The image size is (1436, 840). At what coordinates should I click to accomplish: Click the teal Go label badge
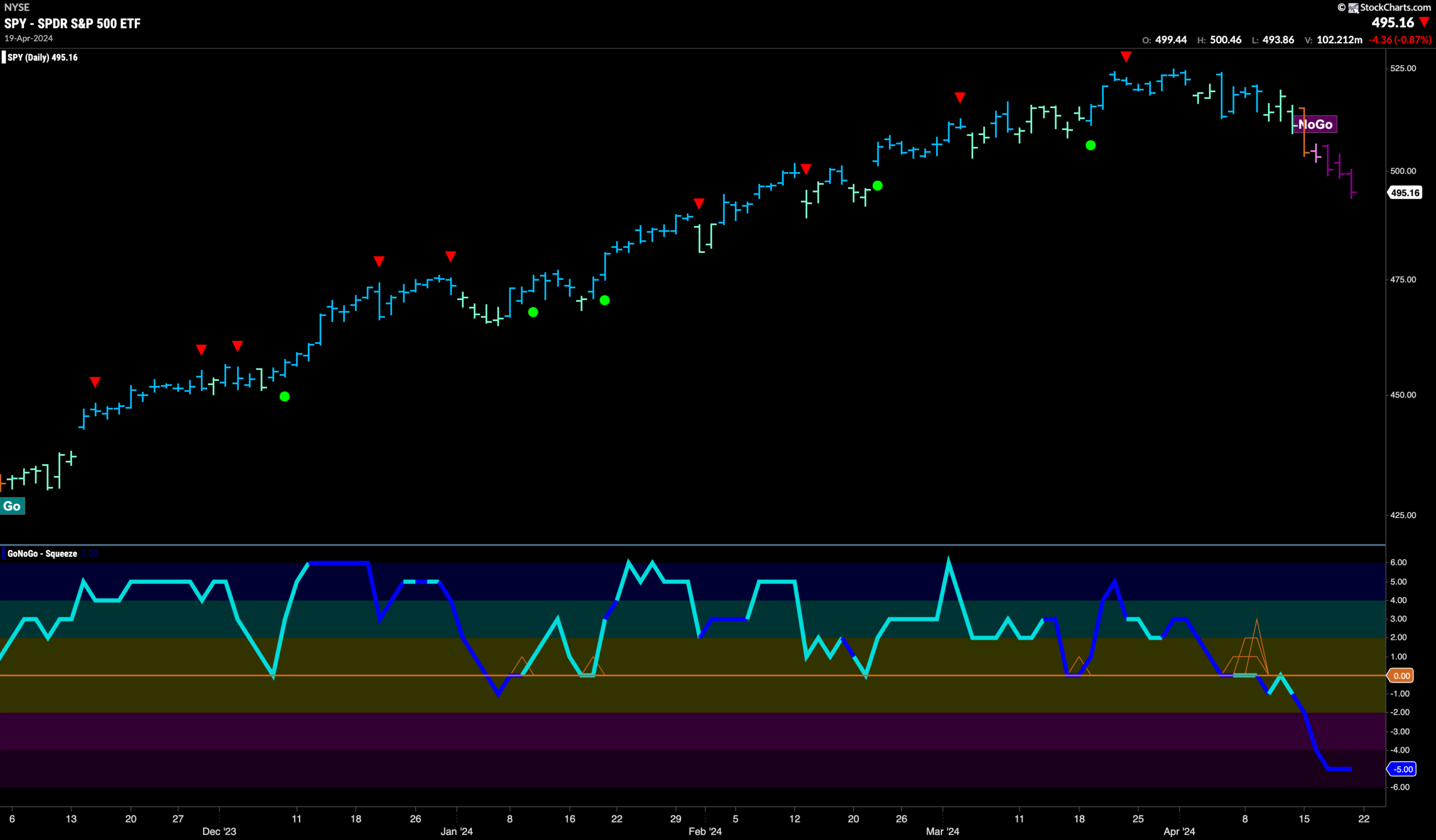pos(12,506)
